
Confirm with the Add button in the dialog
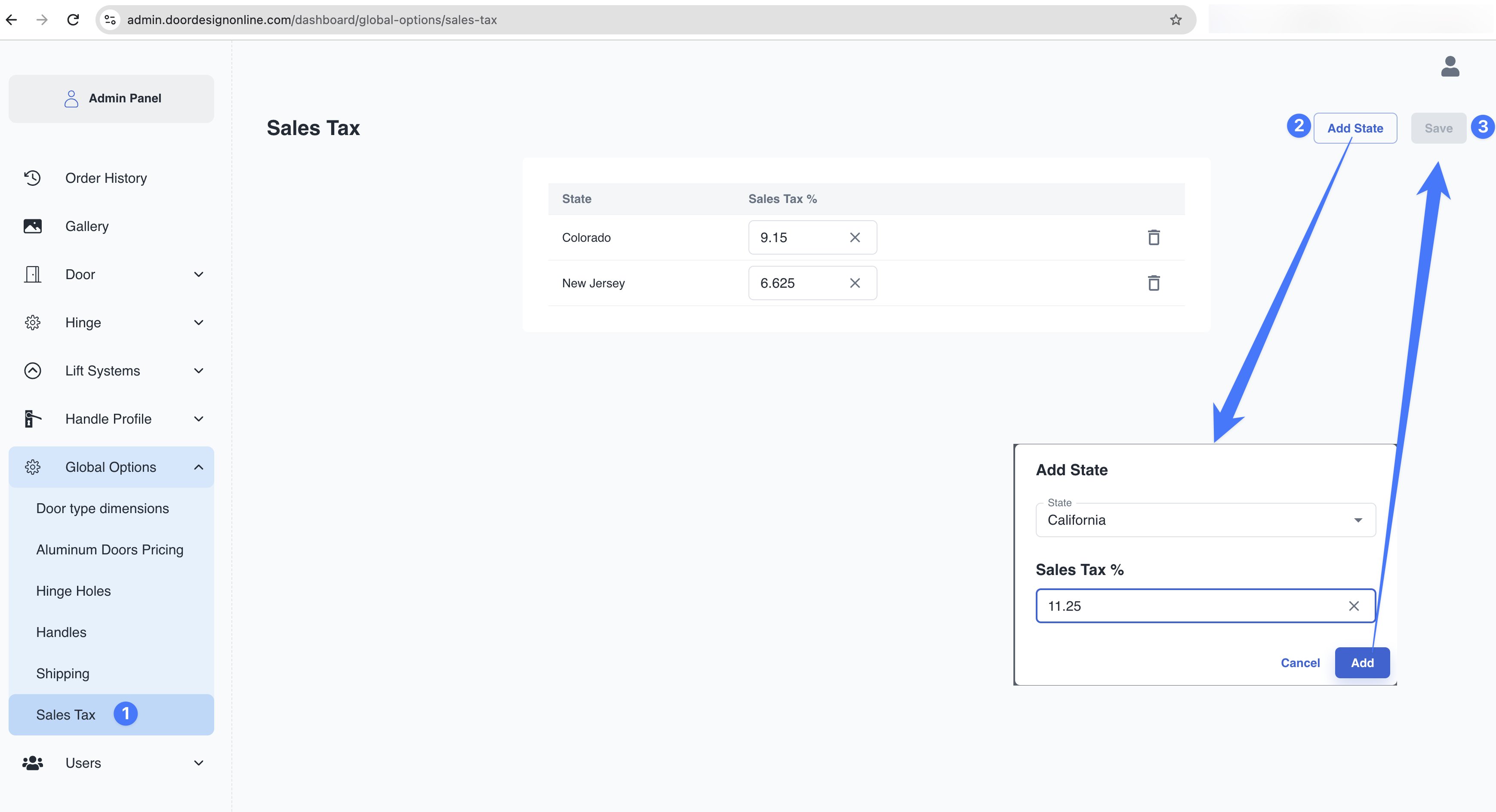click(1362, 663)
